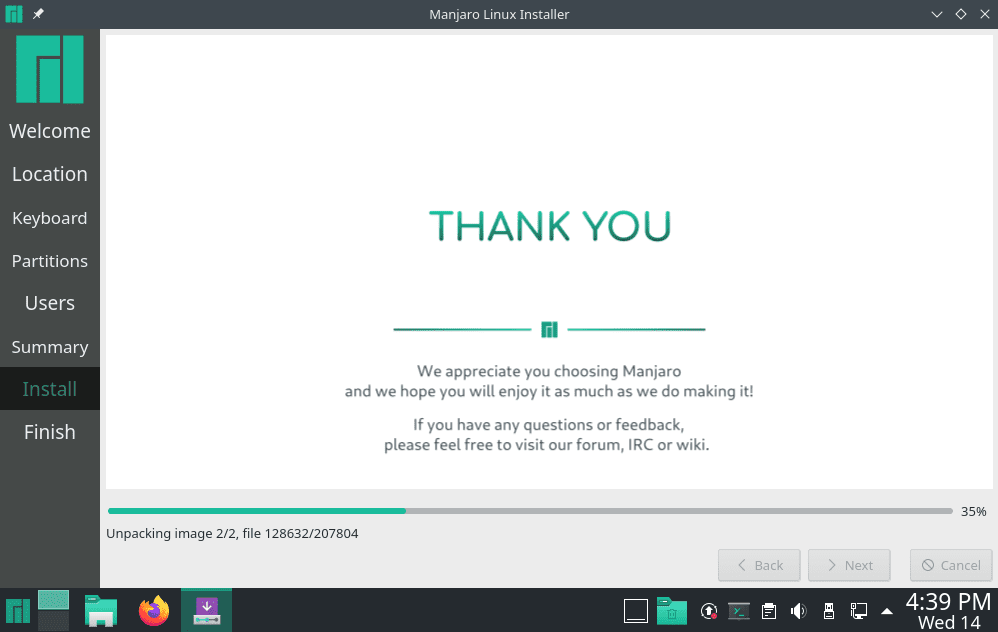998x632 pixels.
Task: Click the update notifier icon in system tray
Action: pyautogui.click(x=709, y=610)
